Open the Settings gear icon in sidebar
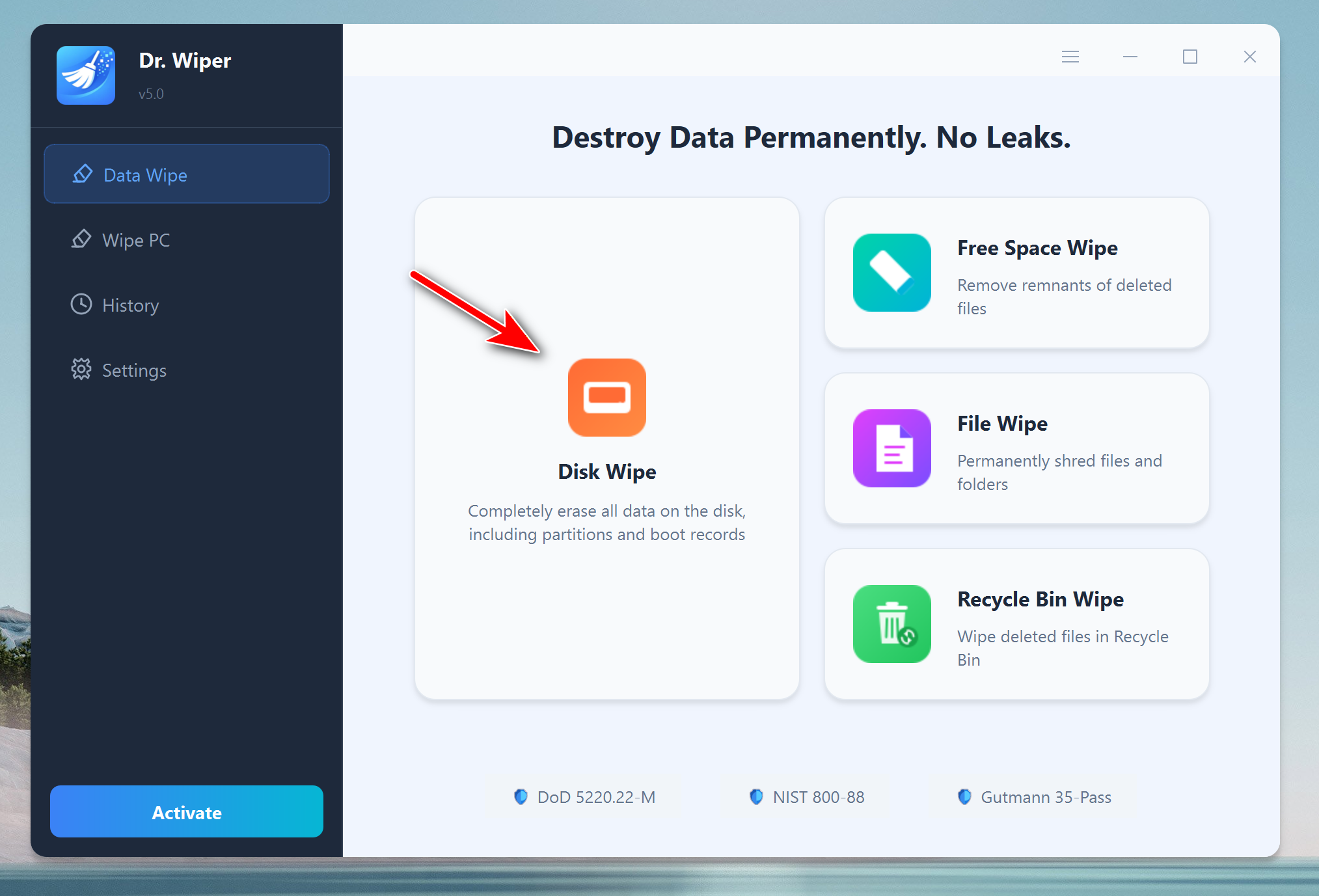The height and width of the screenshot is (896, 1319). [81, 370]
